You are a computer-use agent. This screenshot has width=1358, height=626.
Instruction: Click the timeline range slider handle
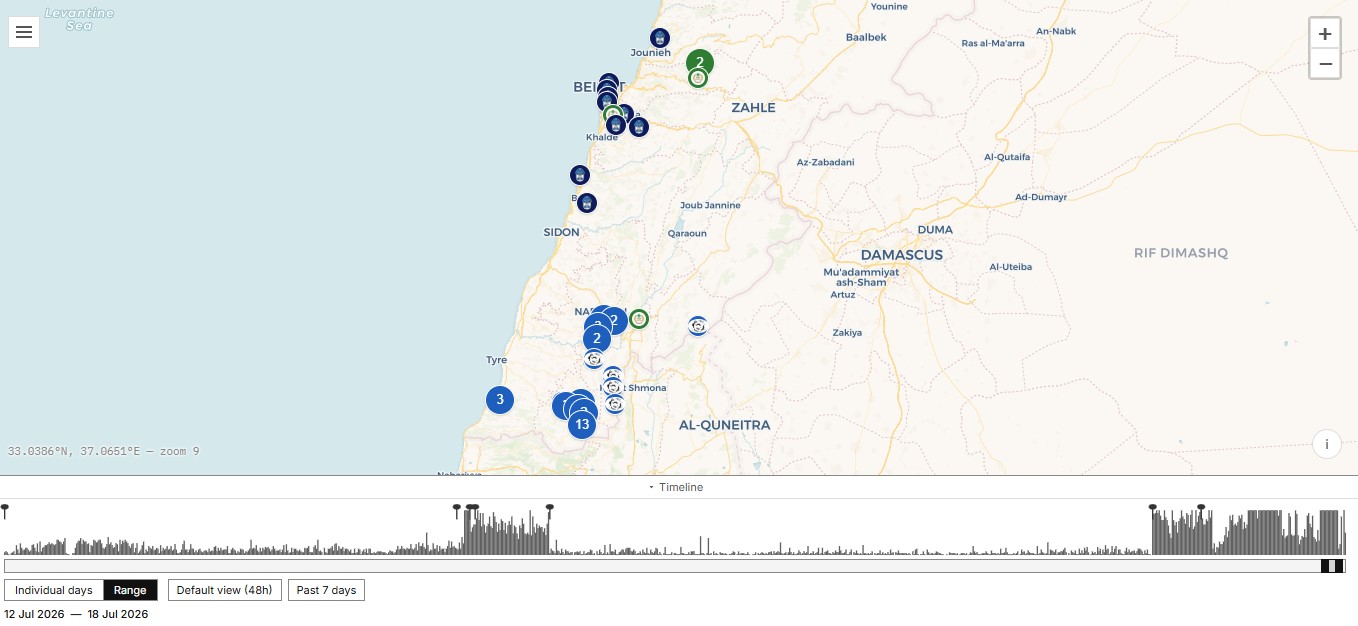click(x=1333, y=566)
